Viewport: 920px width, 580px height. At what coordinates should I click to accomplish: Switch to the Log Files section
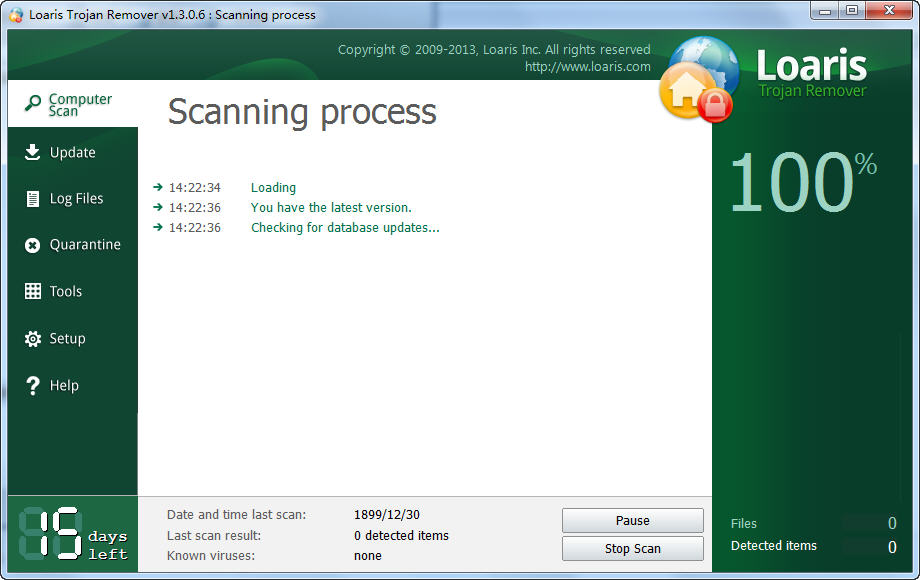tap(77, 198)
